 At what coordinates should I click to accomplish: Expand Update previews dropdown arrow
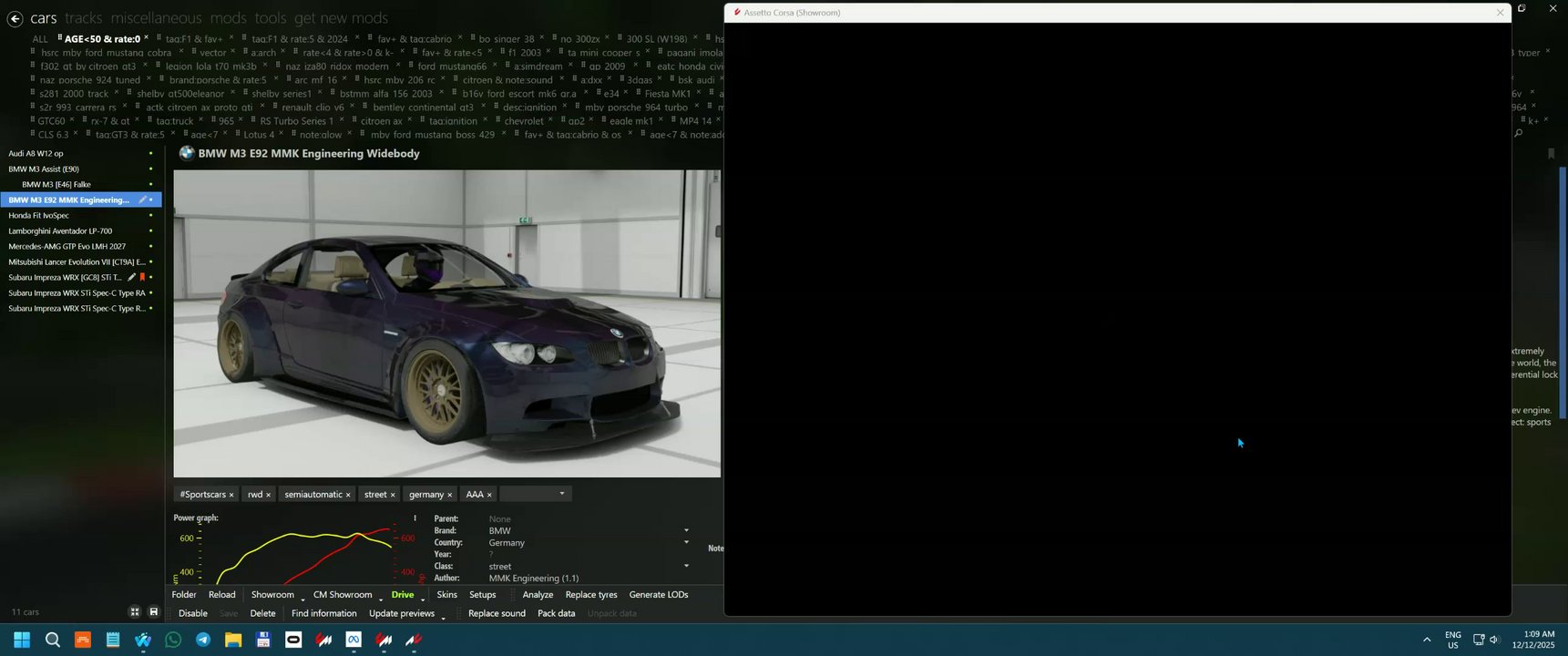[444, 618]
